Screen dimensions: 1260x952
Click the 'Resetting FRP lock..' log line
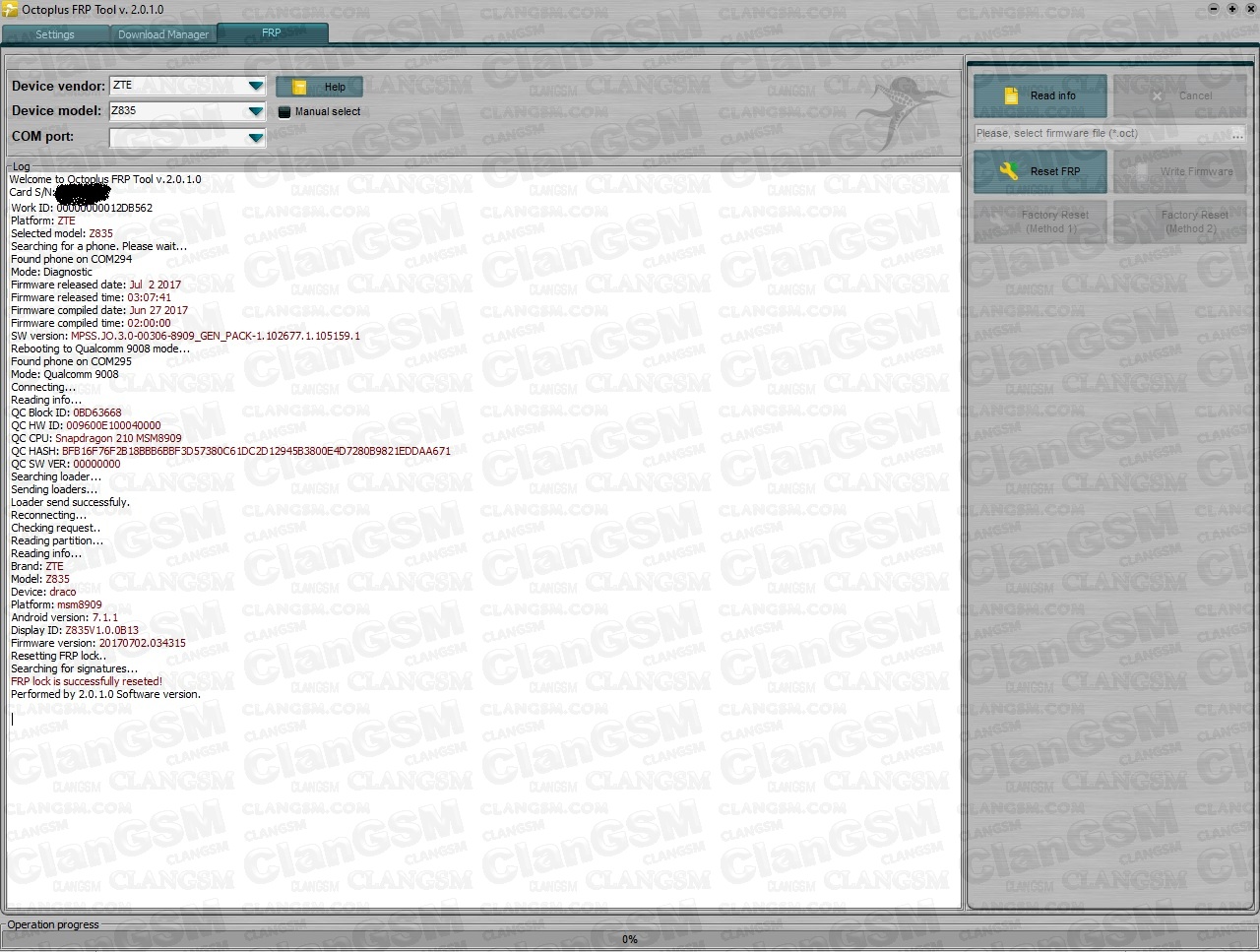click(x=59, y=656)
